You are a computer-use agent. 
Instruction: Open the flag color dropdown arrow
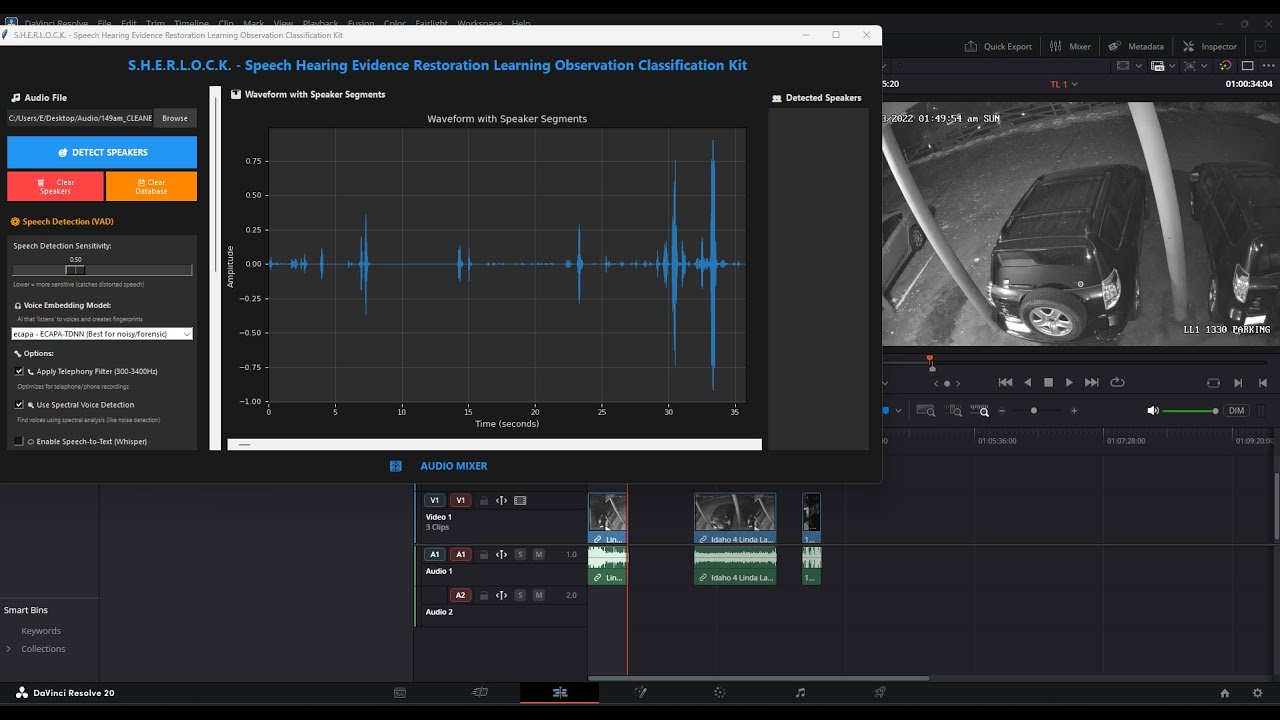898,411
